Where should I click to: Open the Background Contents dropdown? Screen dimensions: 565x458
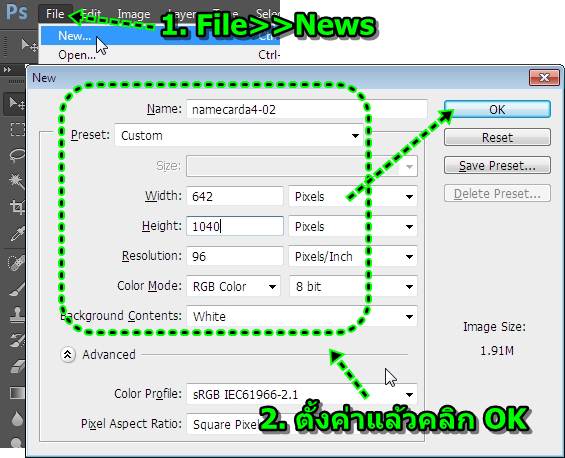[302, 316]
